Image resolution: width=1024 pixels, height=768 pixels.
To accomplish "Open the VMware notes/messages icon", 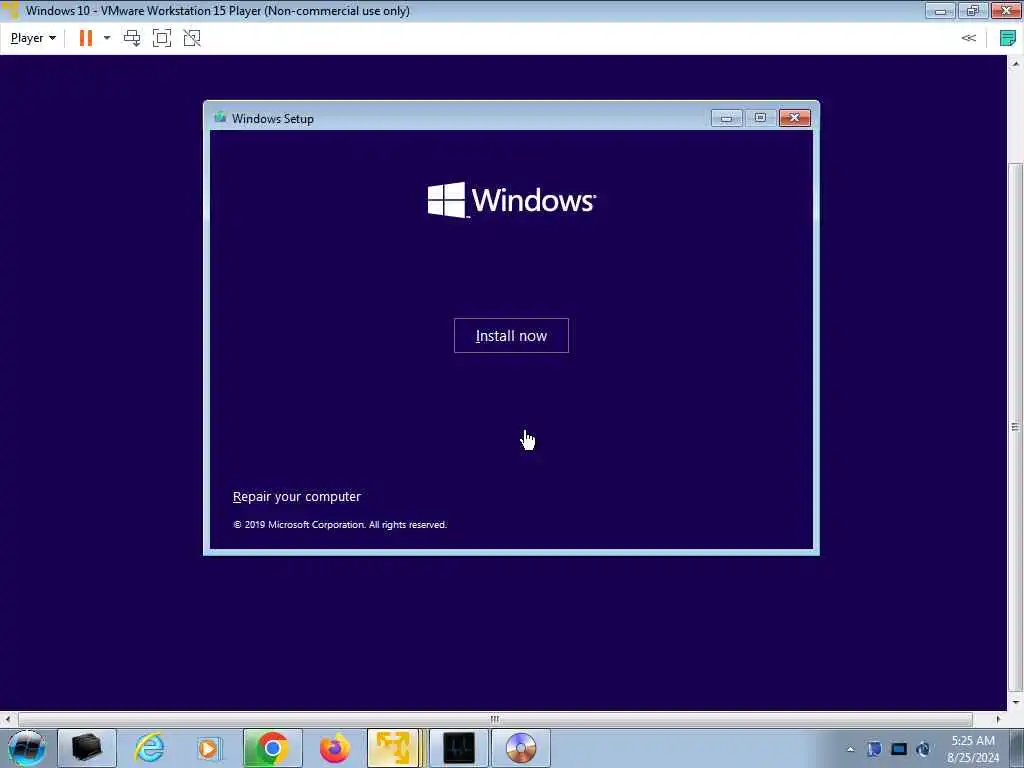I will 1008,38.
